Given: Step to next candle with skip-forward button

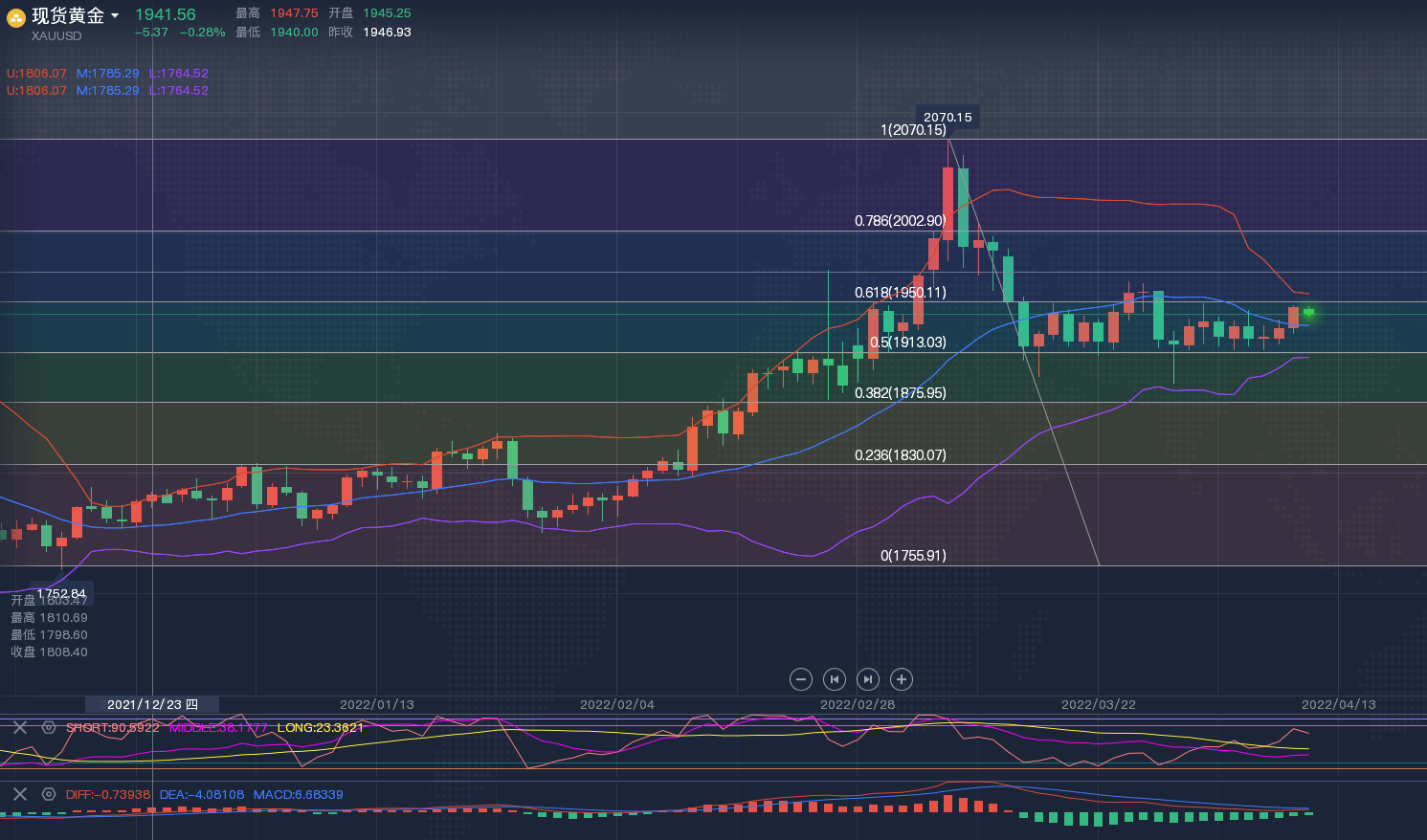Looking at the screenshot, I should 868,679.
